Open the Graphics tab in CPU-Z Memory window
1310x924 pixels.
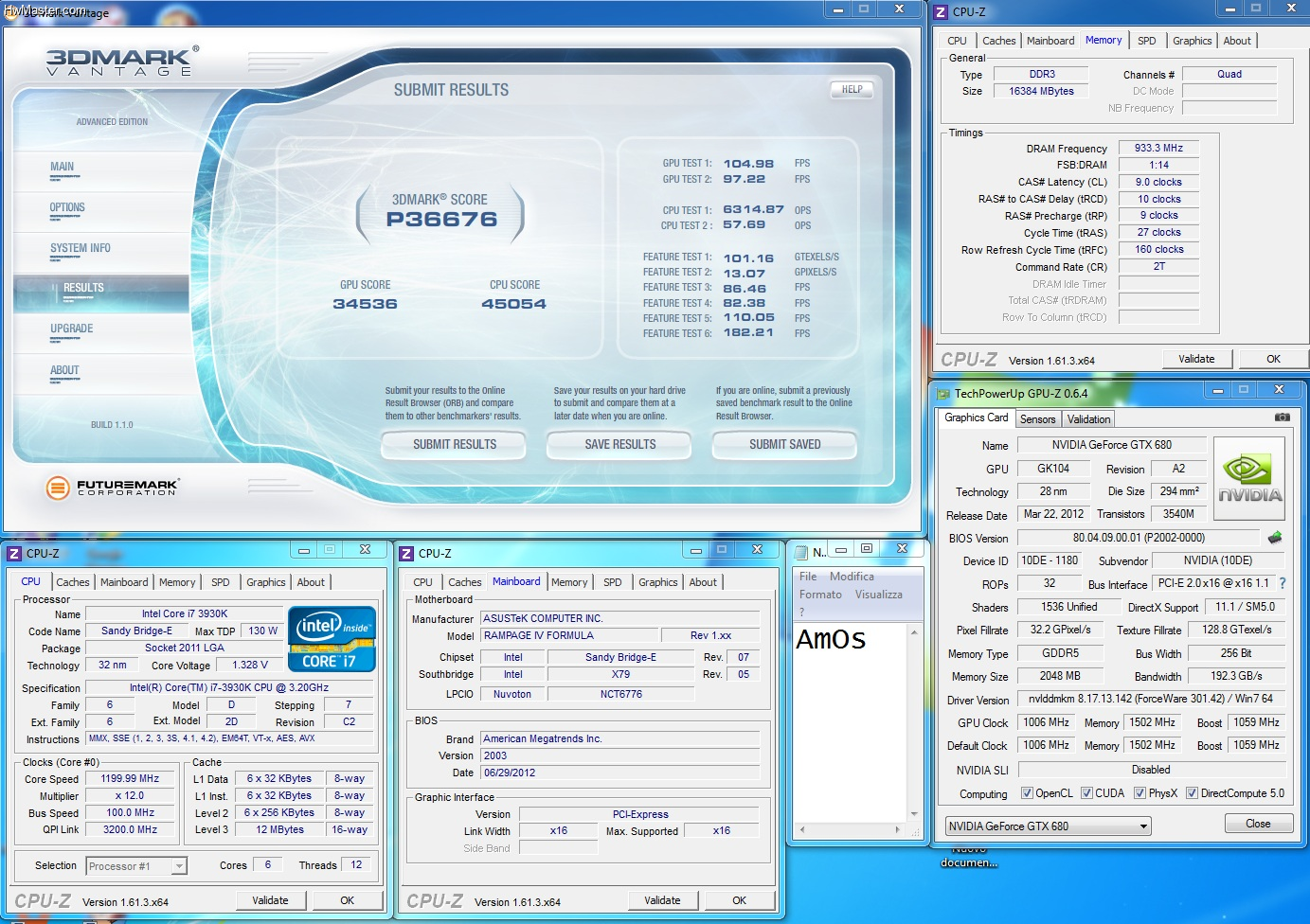click(1192, 41)
